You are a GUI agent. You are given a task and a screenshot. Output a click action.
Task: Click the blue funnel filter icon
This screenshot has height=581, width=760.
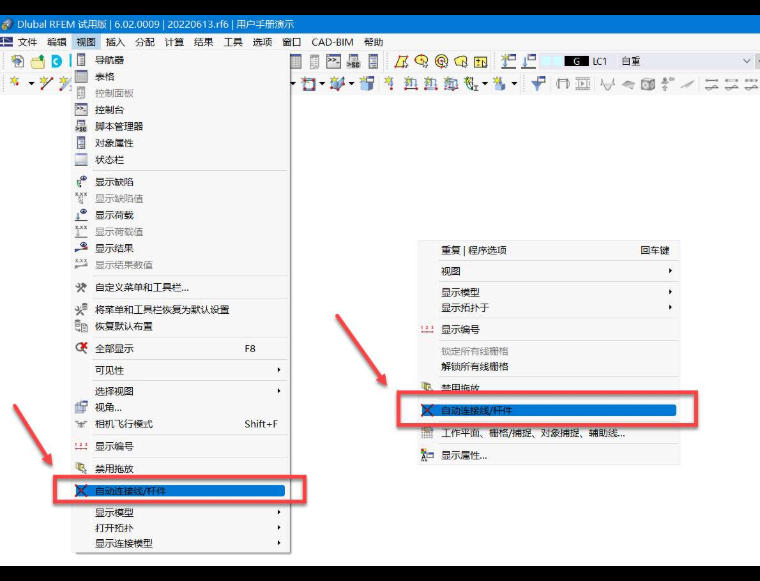538,84
